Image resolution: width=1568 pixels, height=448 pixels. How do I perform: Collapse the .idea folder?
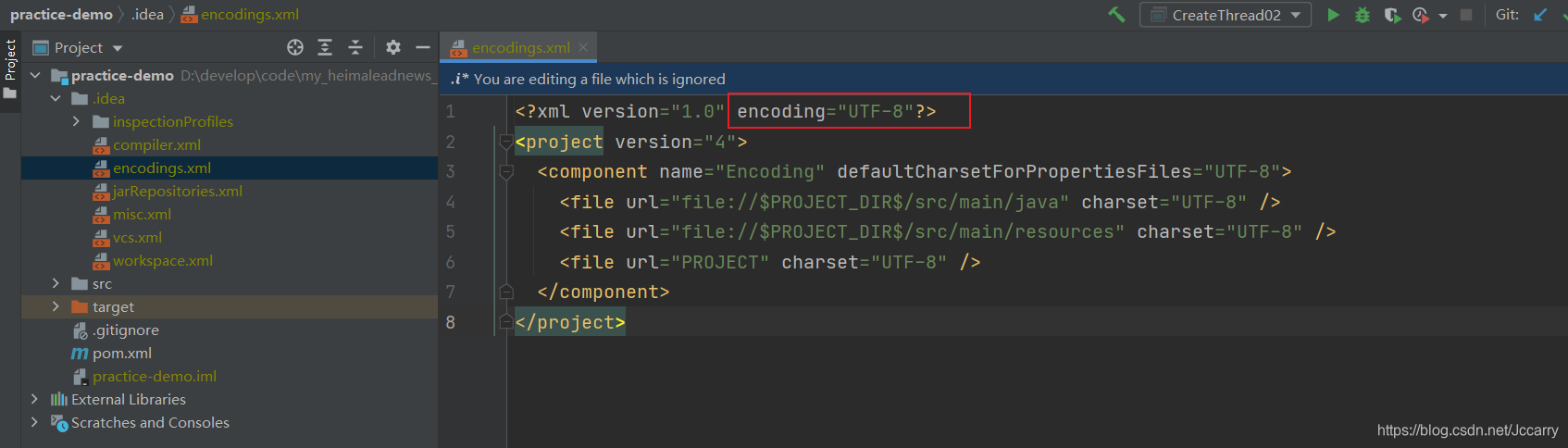(56, 98)
